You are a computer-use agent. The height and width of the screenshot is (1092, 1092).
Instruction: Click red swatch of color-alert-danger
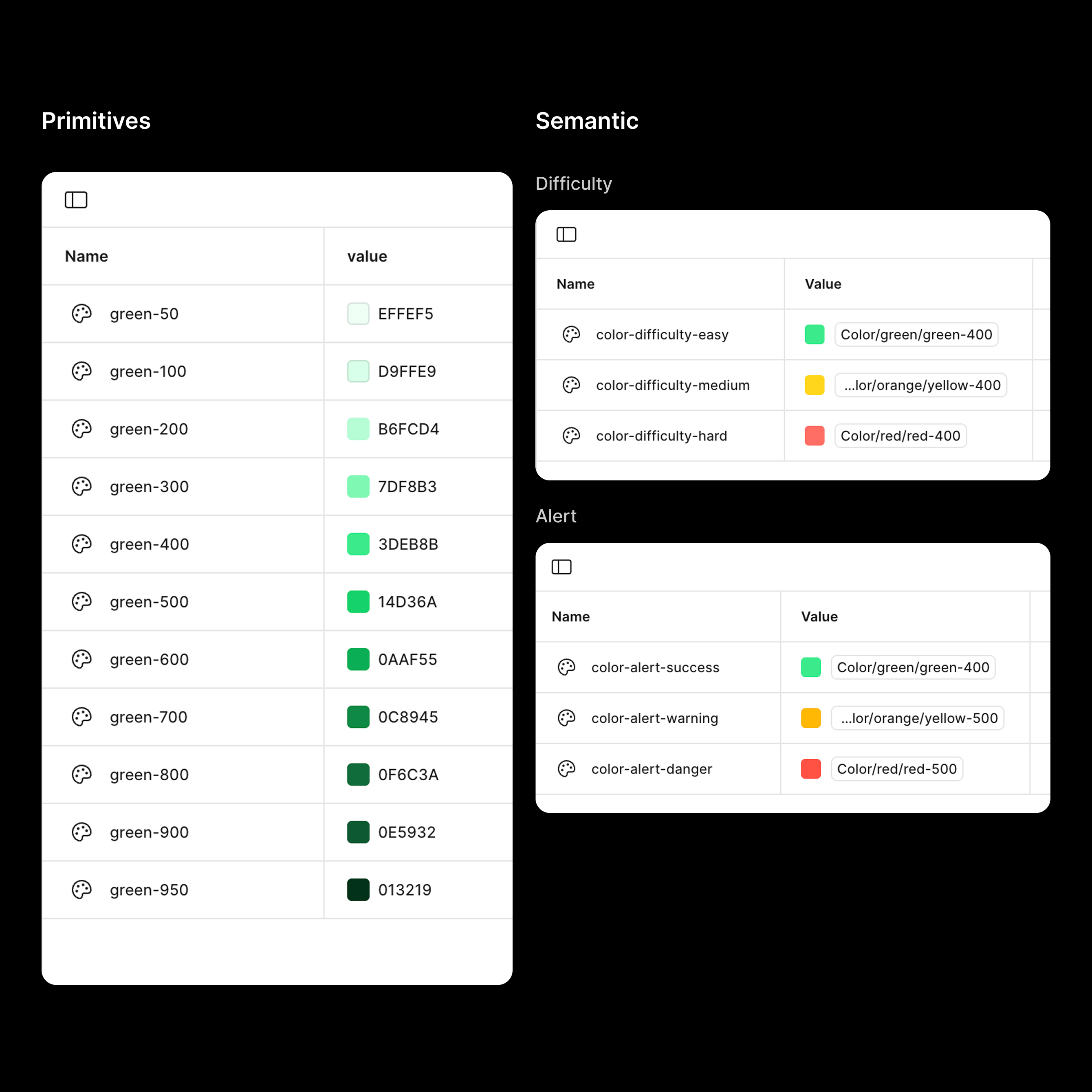click(x=810, y=769)
